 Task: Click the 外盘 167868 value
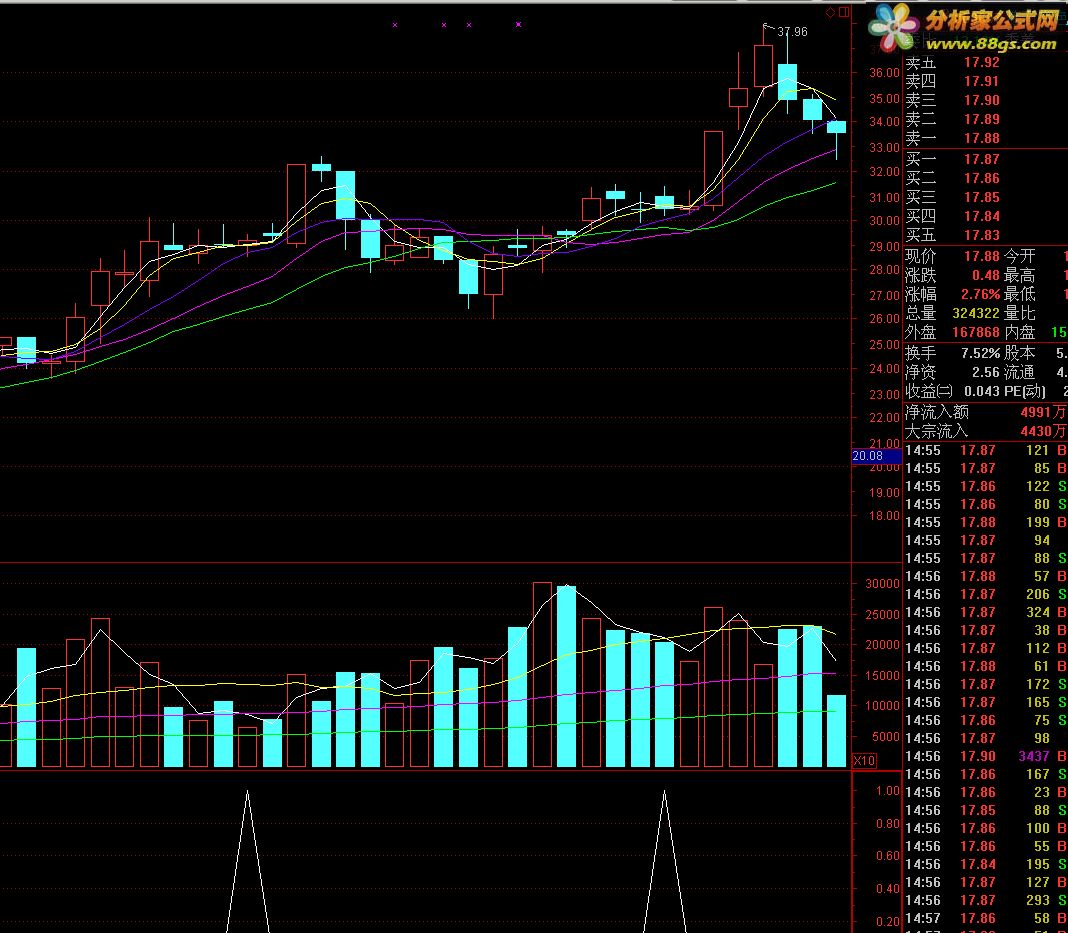pyautogui.click(x=975, y=333)
